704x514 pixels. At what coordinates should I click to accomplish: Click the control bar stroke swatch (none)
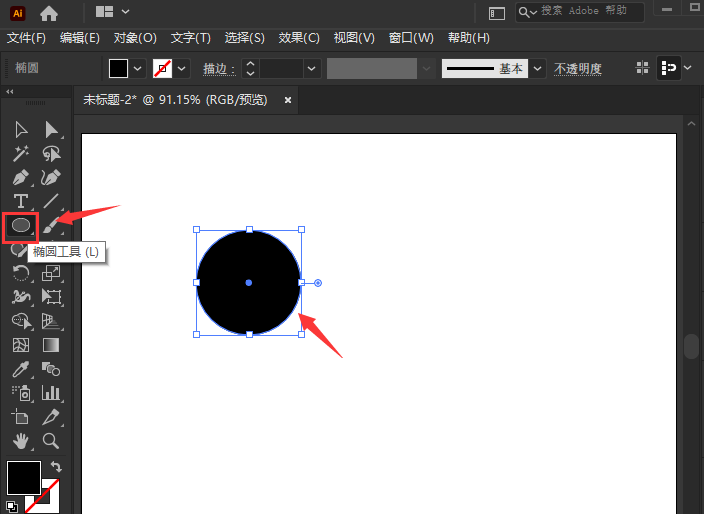point(163,69)
